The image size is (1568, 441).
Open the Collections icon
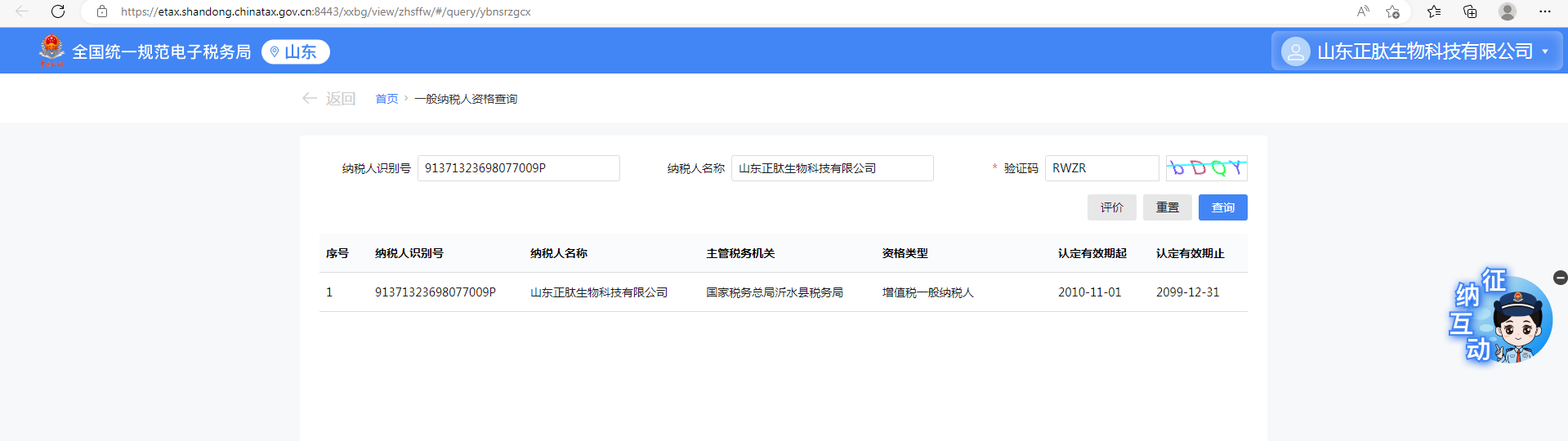[x=1470, y=11]
